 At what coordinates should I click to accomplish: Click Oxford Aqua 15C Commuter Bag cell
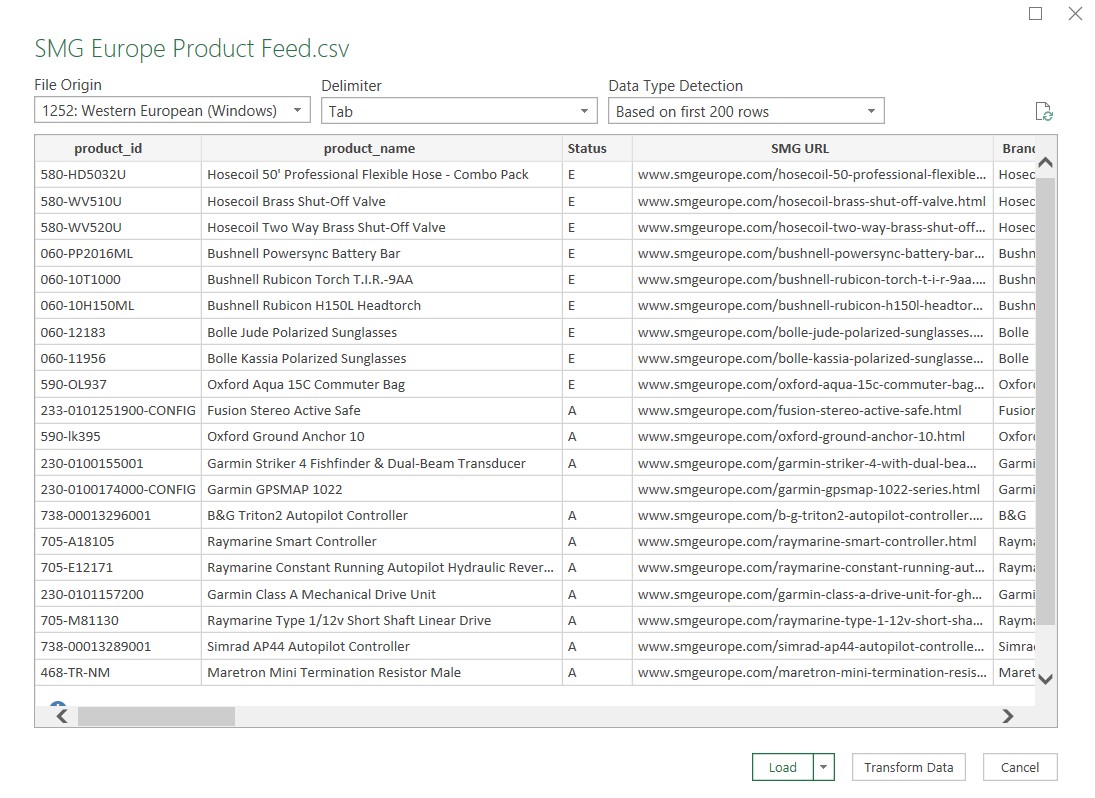381,385
